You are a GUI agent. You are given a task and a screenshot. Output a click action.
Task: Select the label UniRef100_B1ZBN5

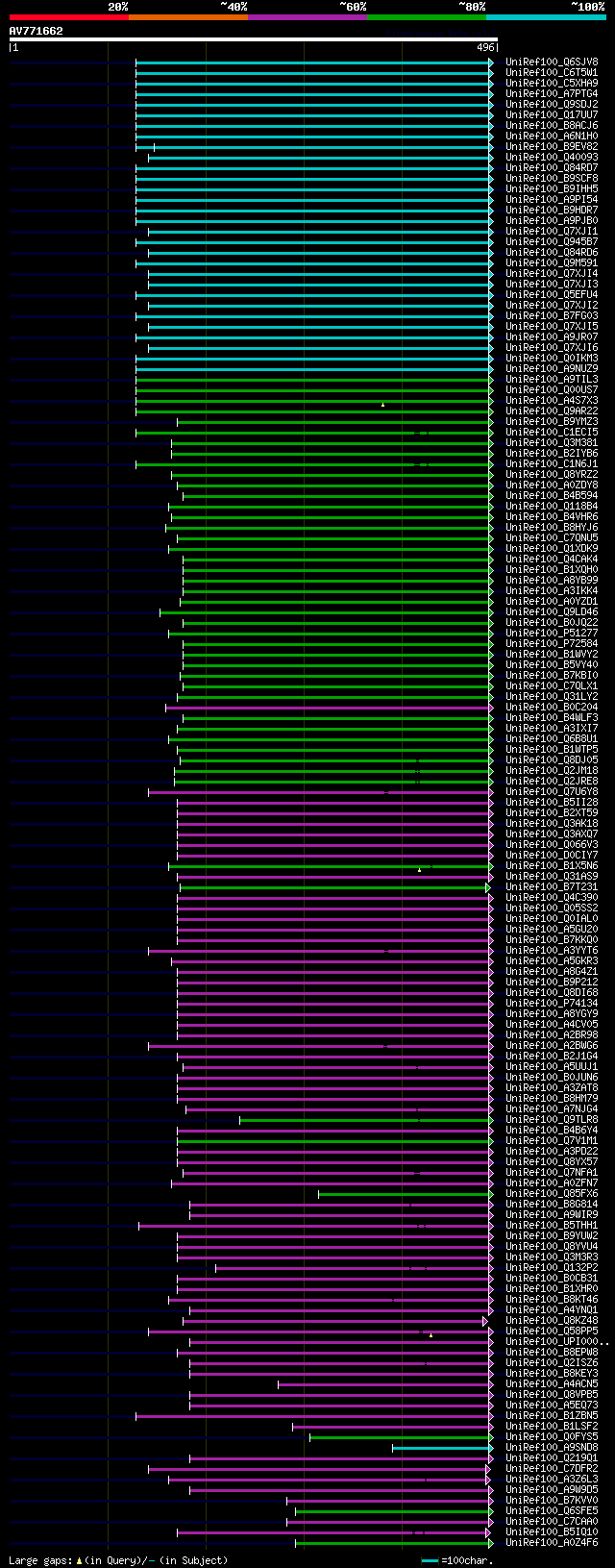[552, 1415]
